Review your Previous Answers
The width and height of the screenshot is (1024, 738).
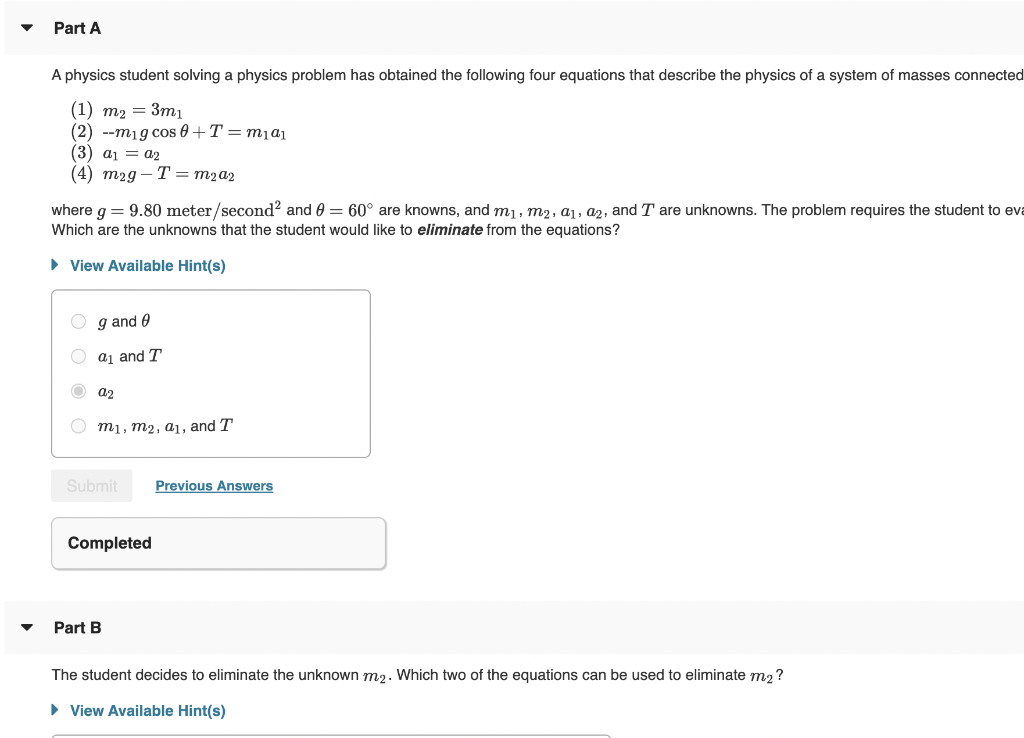click(213, 485)
